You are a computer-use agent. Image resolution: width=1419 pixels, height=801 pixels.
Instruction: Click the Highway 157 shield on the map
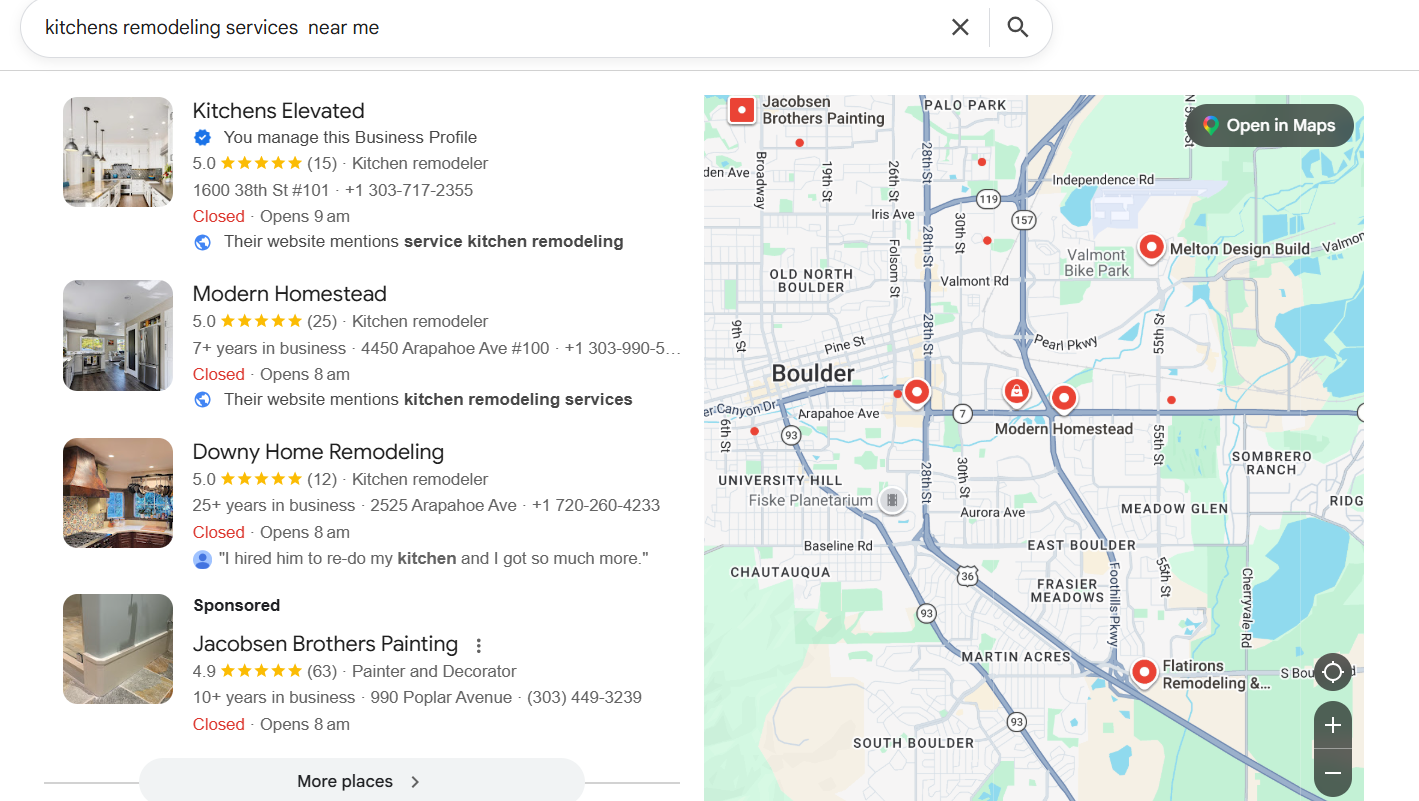coord(1023,219)
